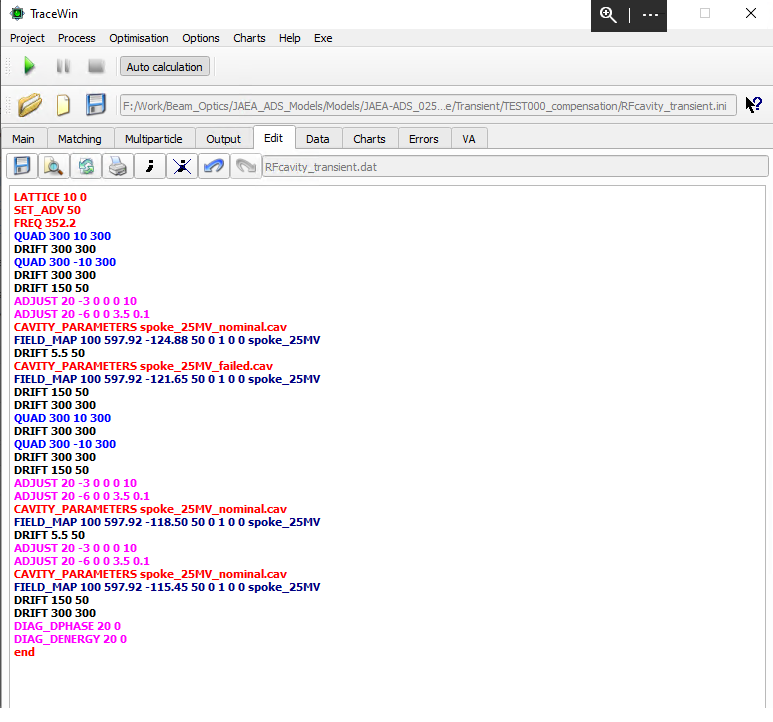Switch to the Errors tab
The image size is (773, 722).
point(423,139)
